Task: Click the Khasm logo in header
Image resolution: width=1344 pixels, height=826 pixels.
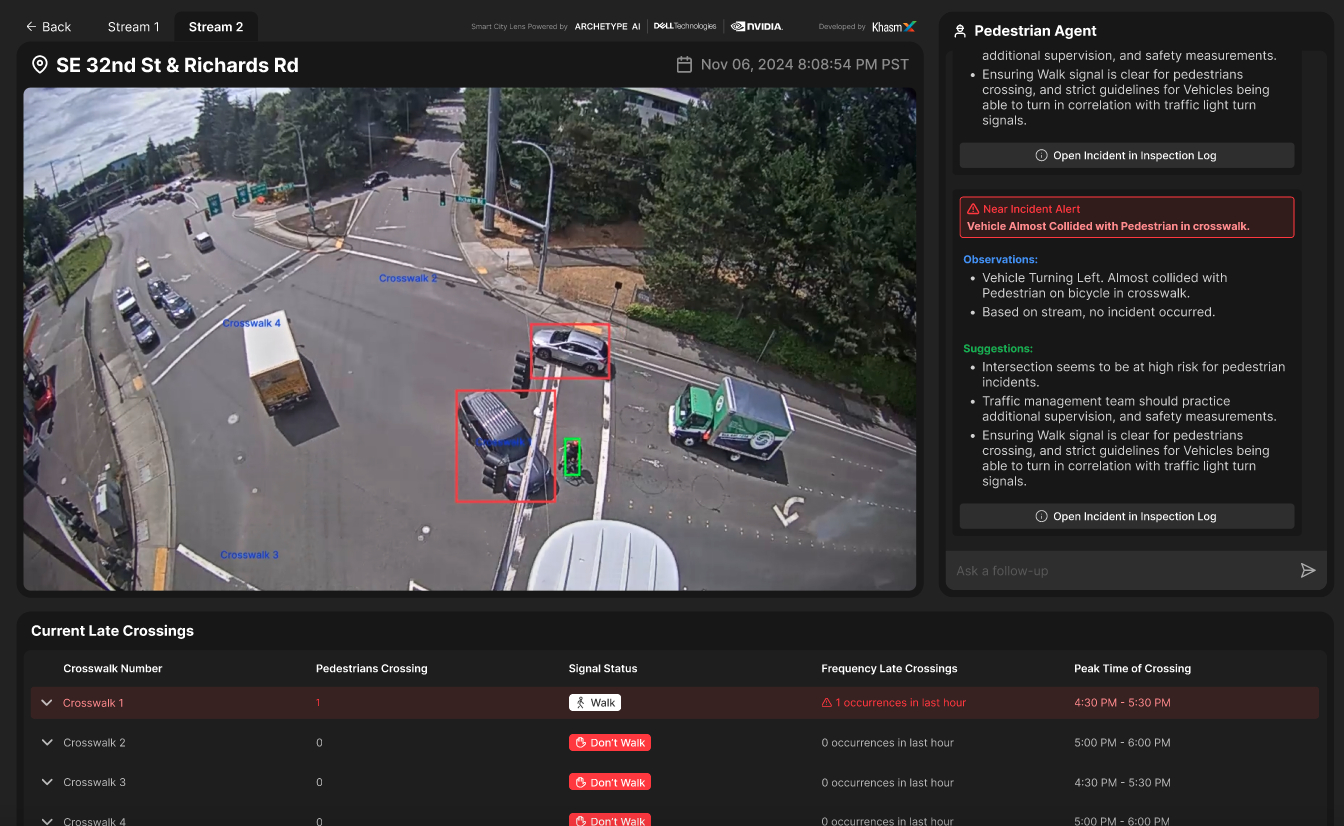Action: [x=893, y=27]
